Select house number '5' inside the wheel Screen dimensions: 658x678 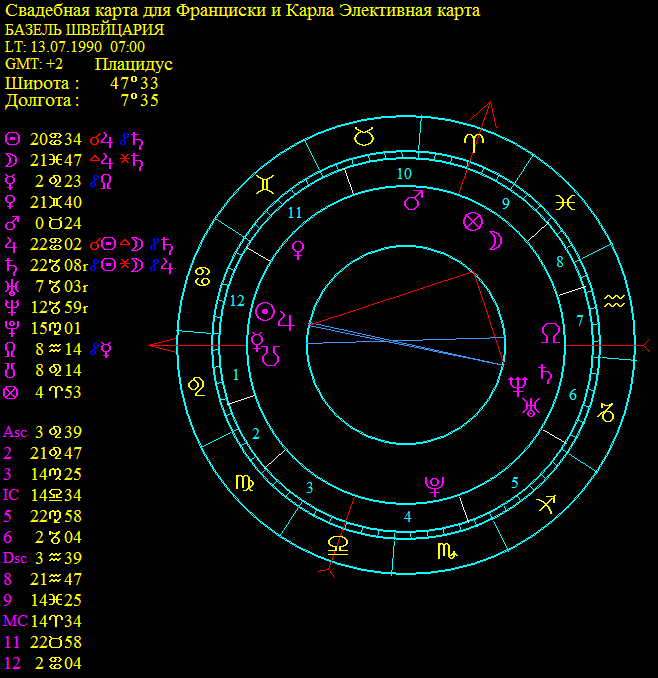(515, 483)
